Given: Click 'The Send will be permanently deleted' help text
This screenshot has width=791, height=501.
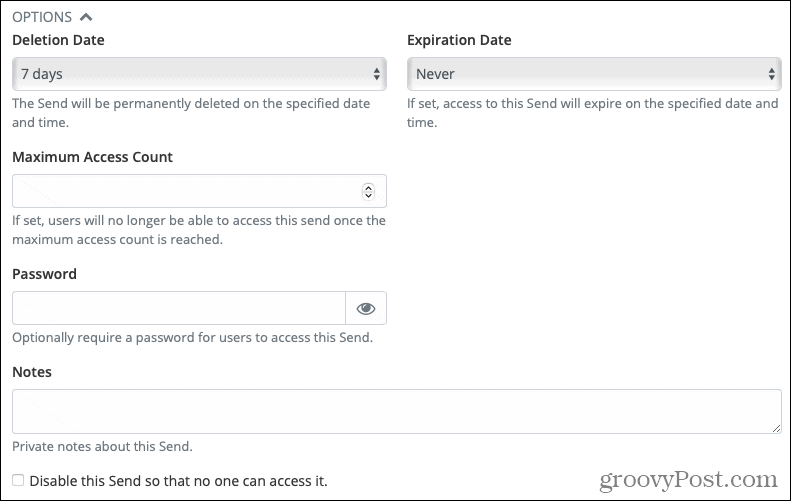Looking at the screenshot, I should (191, 113).
